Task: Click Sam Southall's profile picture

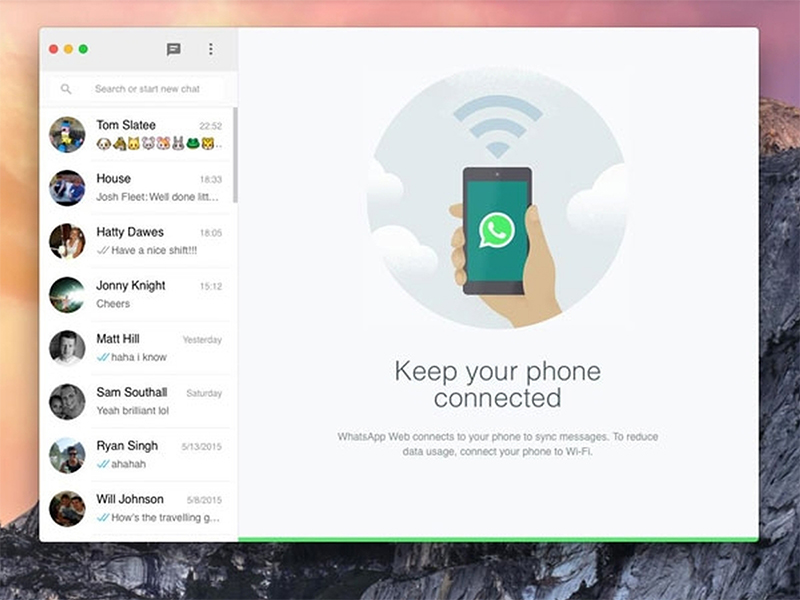Action: (67, 402)
